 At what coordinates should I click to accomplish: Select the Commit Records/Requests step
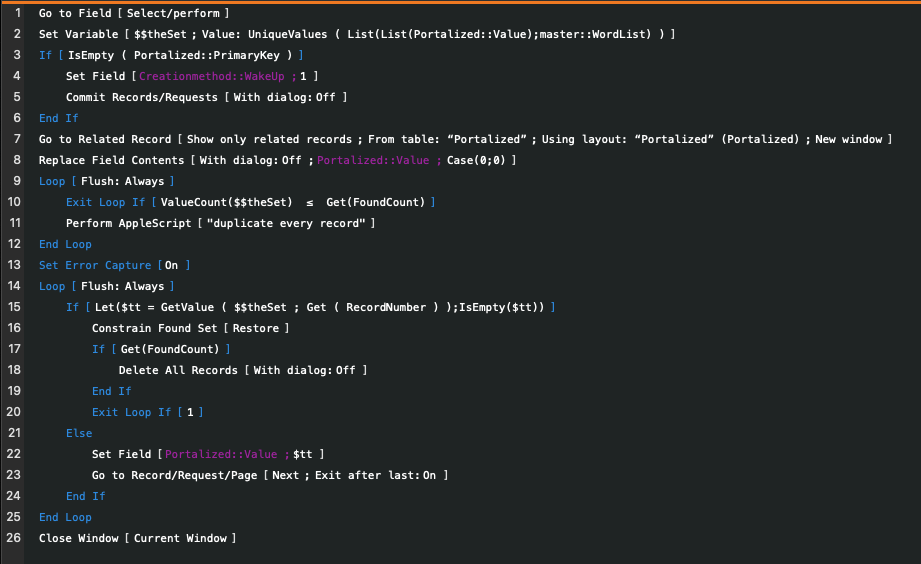point(206,97)
